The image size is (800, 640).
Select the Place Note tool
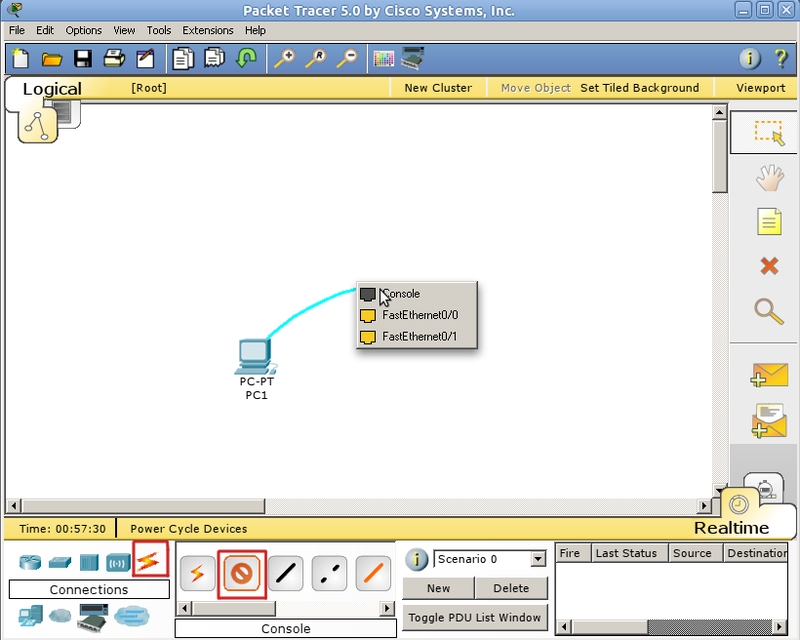pos(768,222)
